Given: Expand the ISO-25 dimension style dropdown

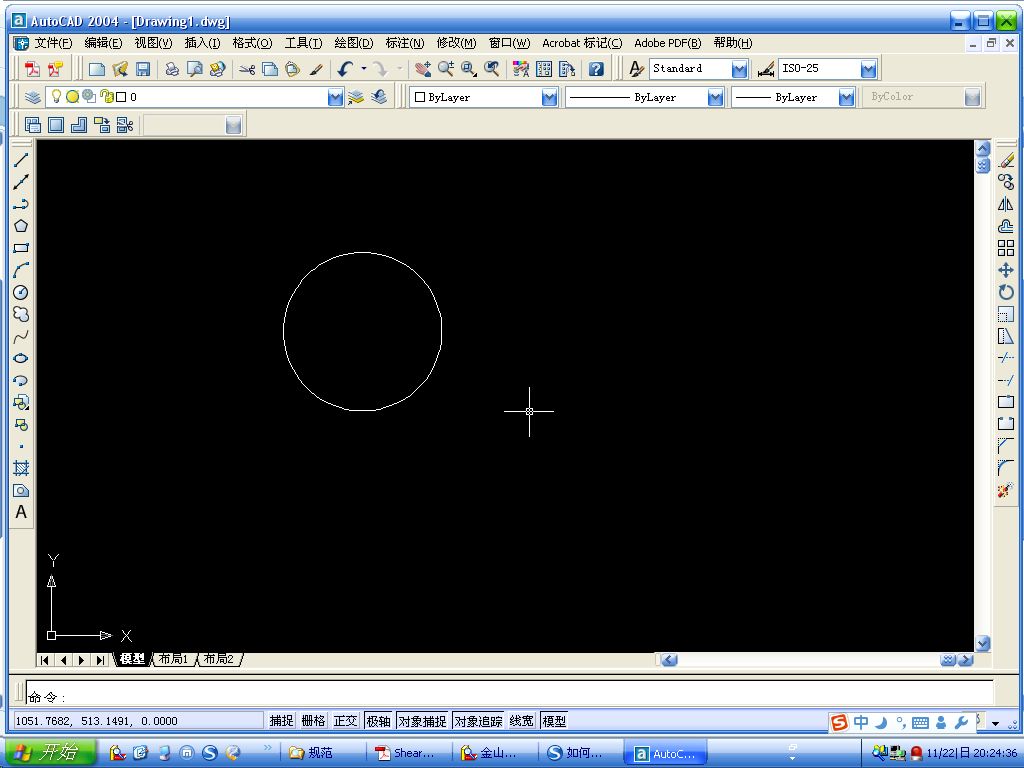Looking at the screenshot, I should [868, 69].
